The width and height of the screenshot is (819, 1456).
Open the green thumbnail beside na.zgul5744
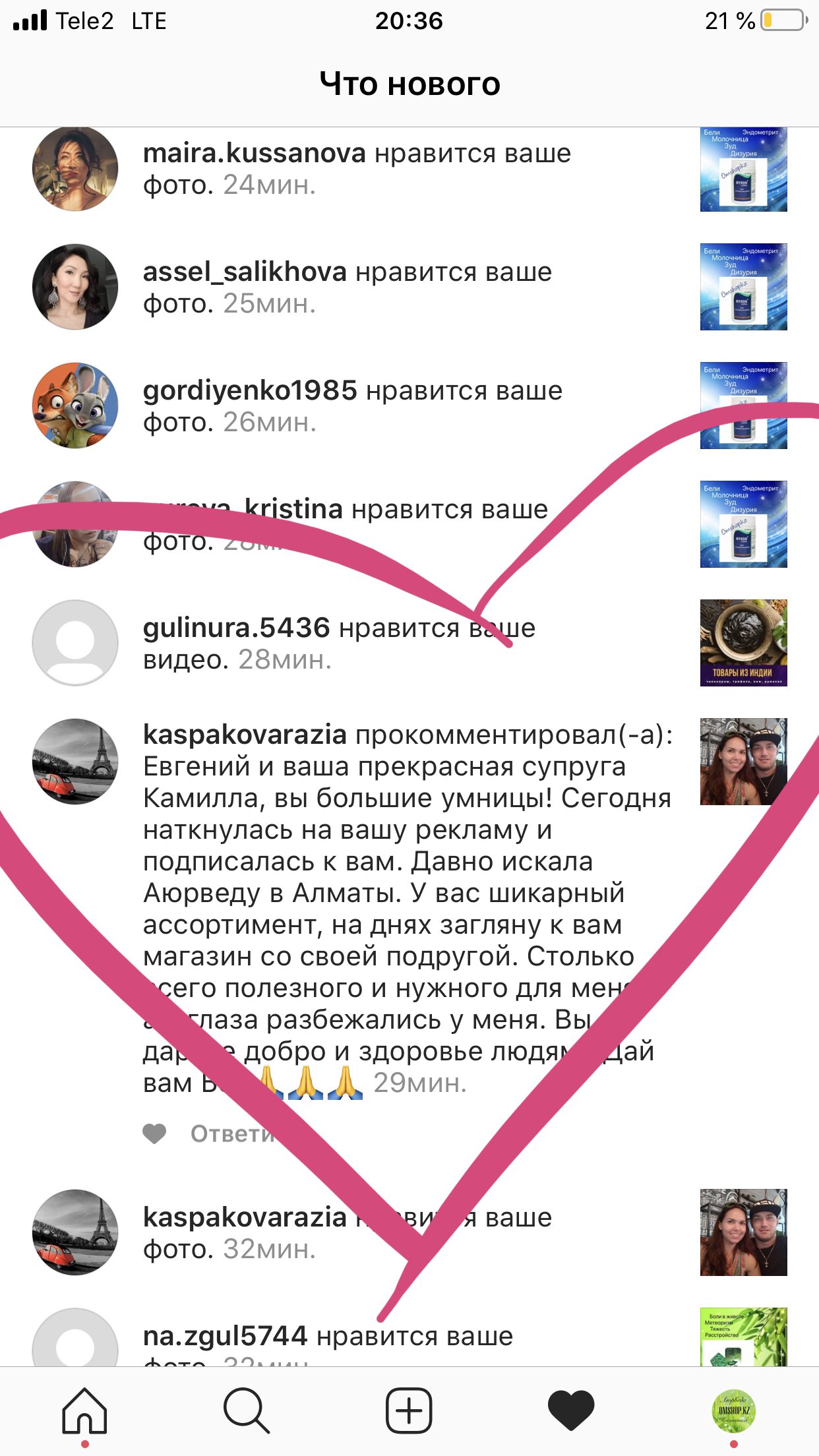click(x=744, y=1337)
